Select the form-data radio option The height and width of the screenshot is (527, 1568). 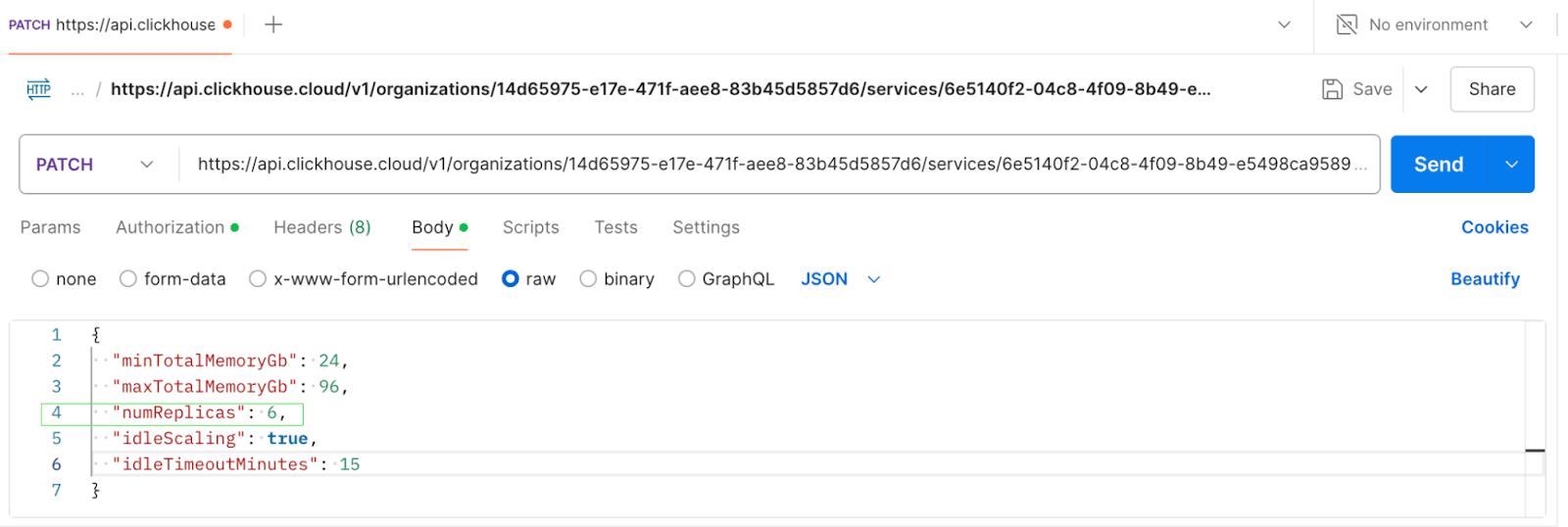[x=128, y=279]
